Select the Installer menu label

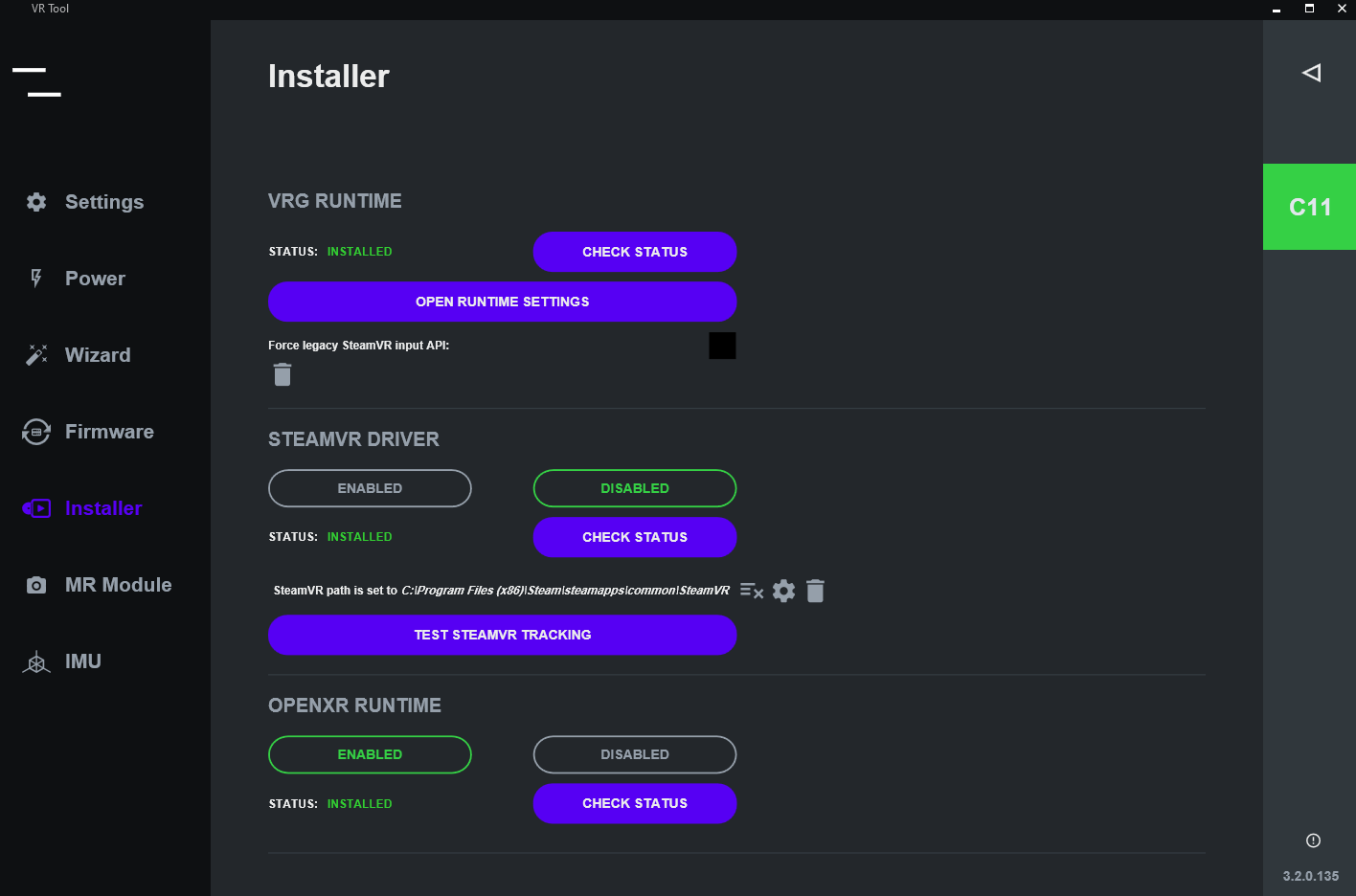point(103,508)
